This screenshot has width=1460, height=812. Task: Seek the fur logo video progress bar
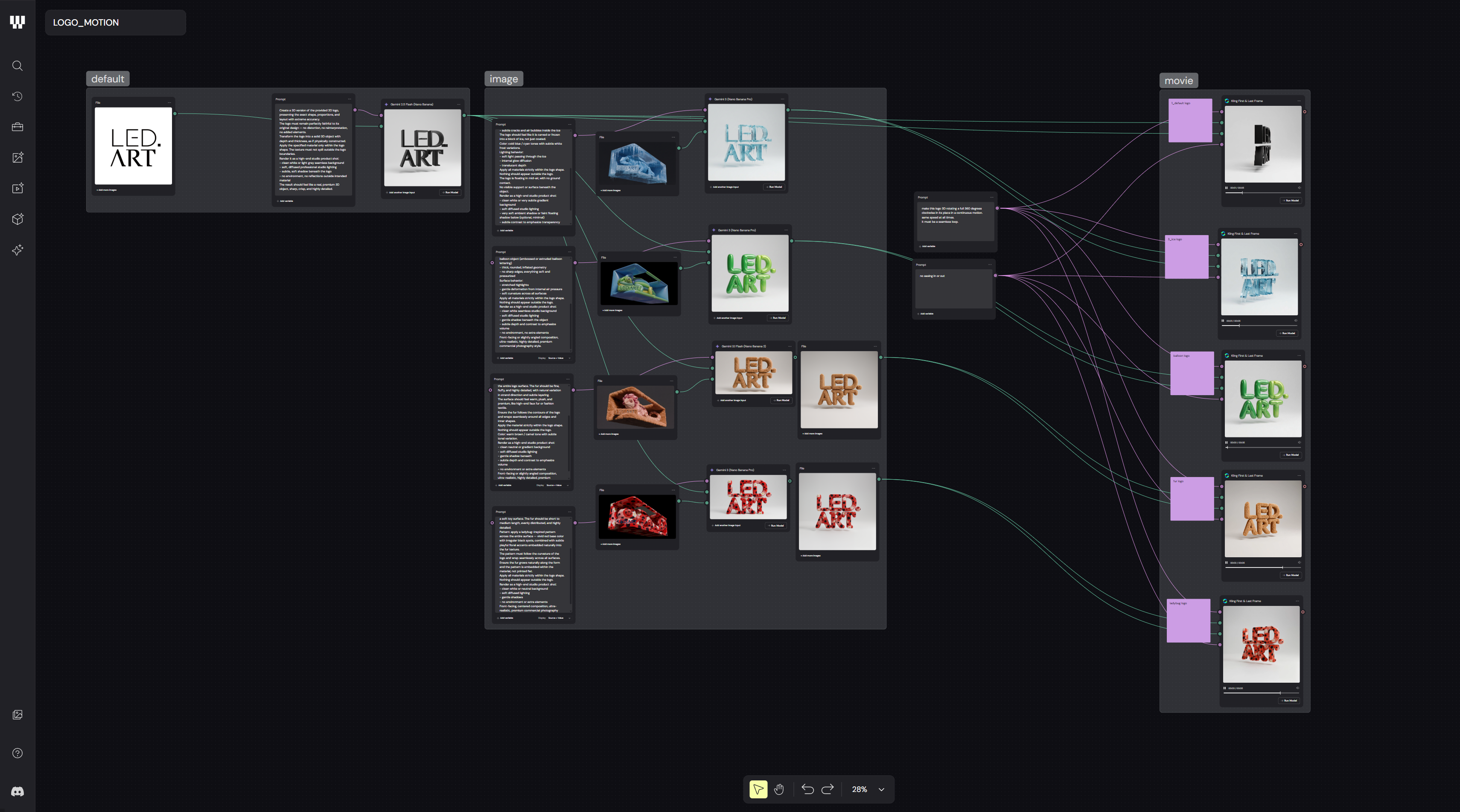1262,567
